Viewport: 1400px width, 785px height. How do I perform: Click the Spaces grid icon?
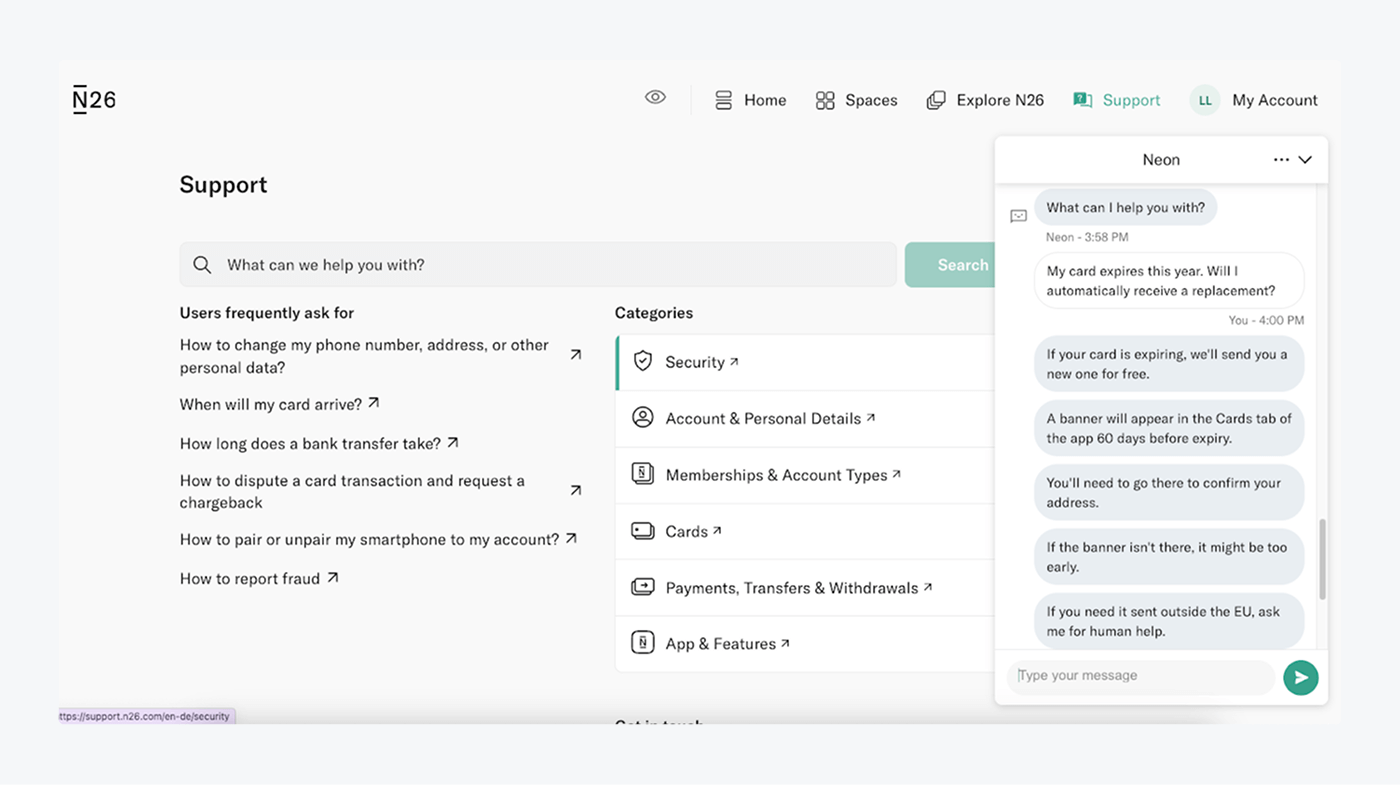tap(825, 100)
